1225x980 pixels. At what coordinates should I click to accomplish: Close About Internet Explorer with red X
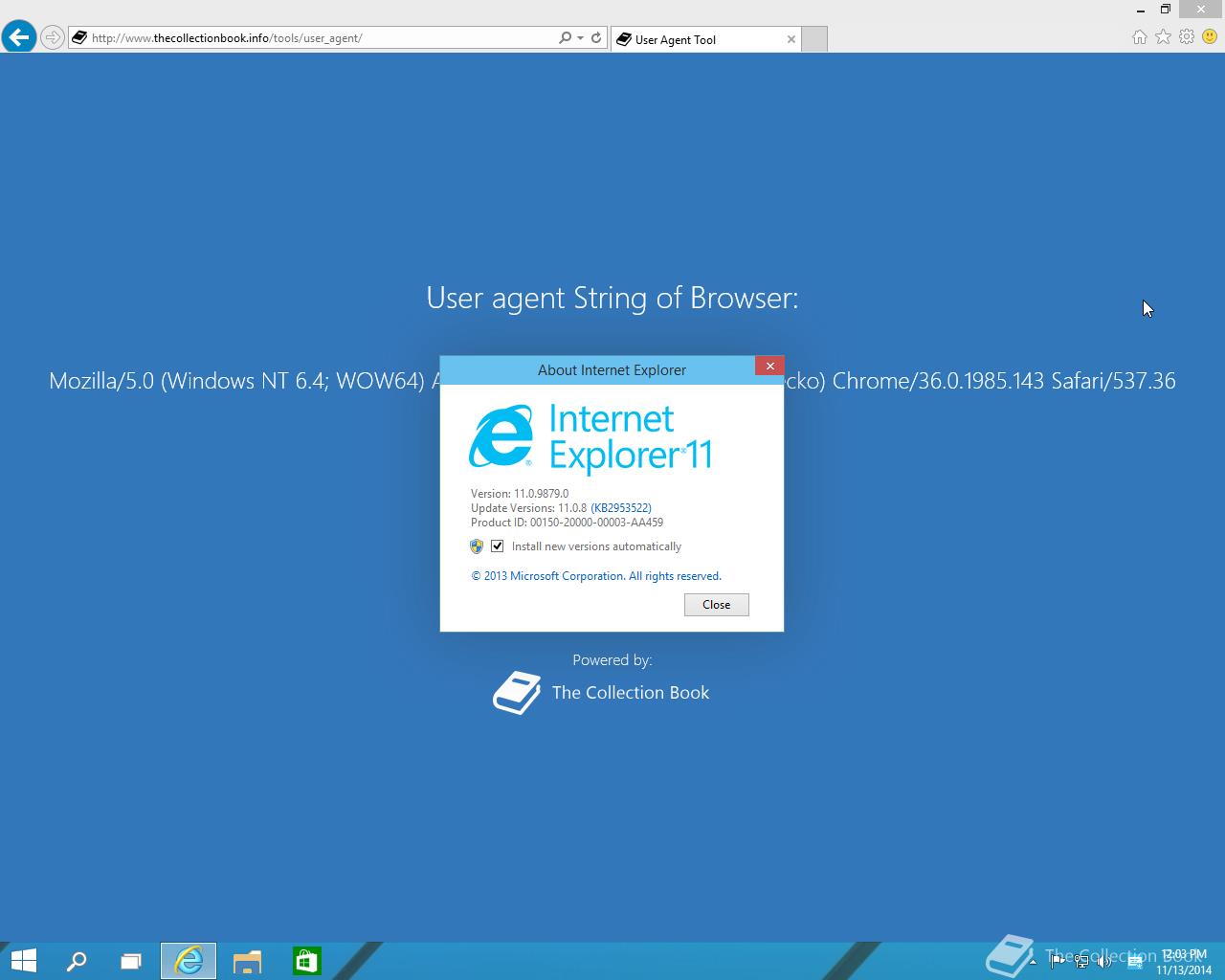click(769, 367)
